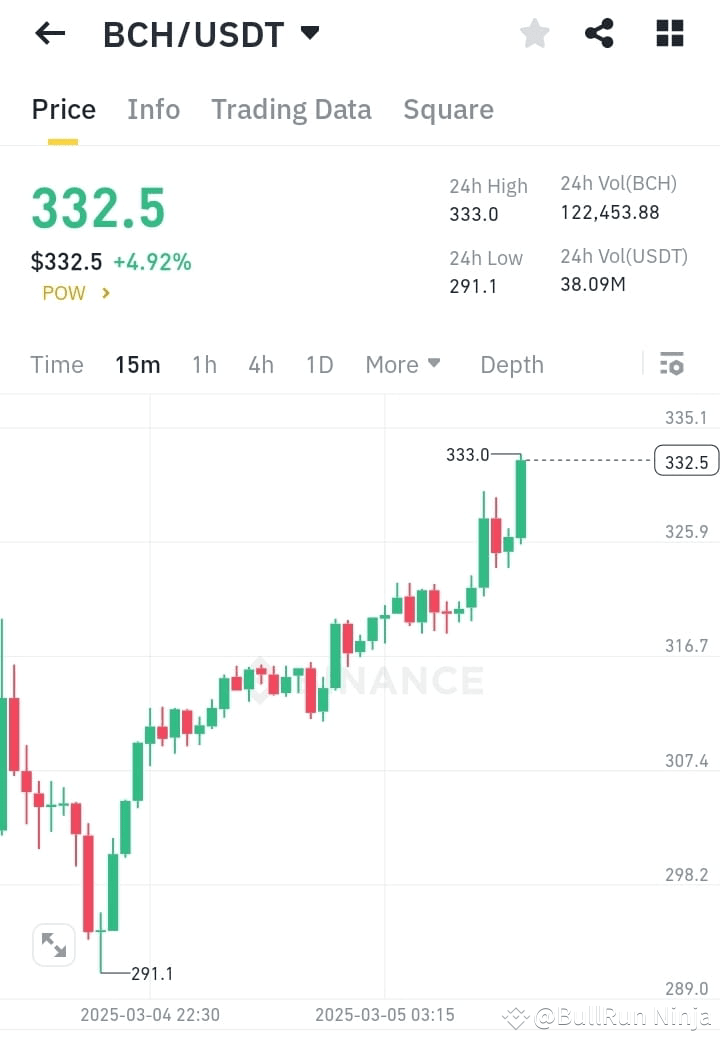
Task: Click the 24h High value 333.0
Action: (471, 214)
